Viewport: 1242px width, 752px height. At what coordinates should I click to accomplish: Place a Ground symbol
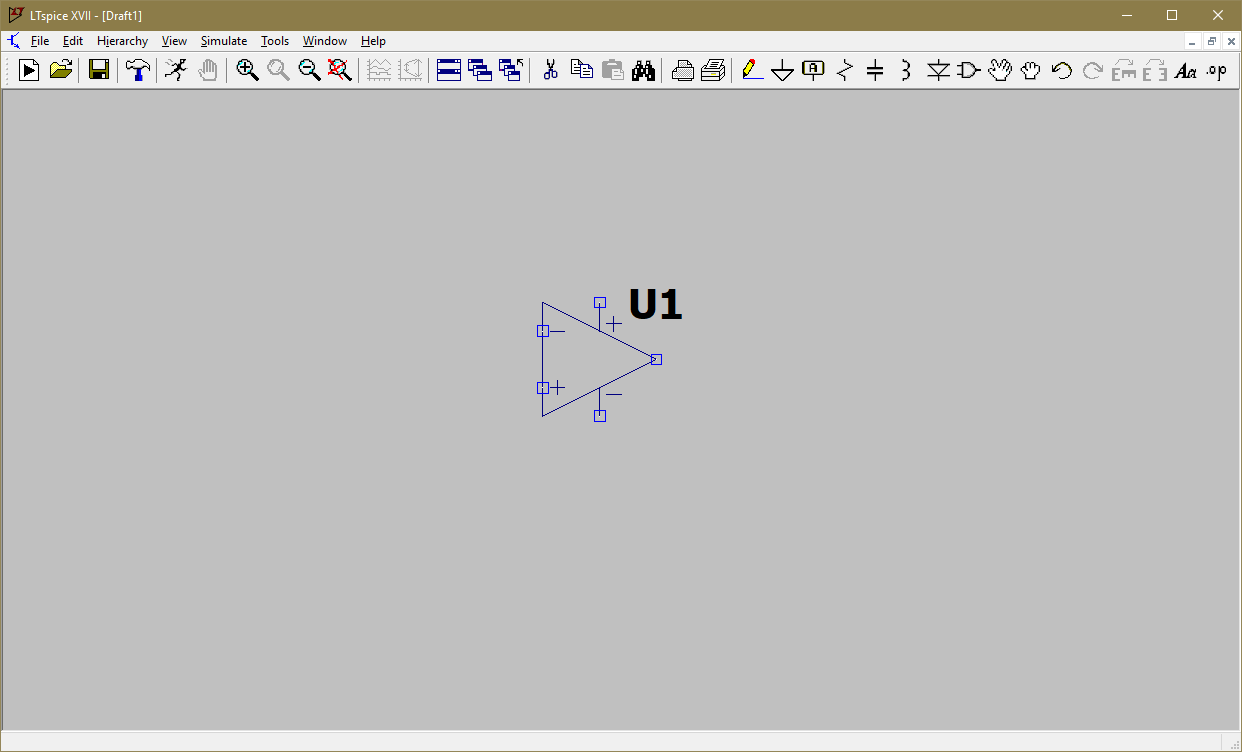[x=783, y=70]
